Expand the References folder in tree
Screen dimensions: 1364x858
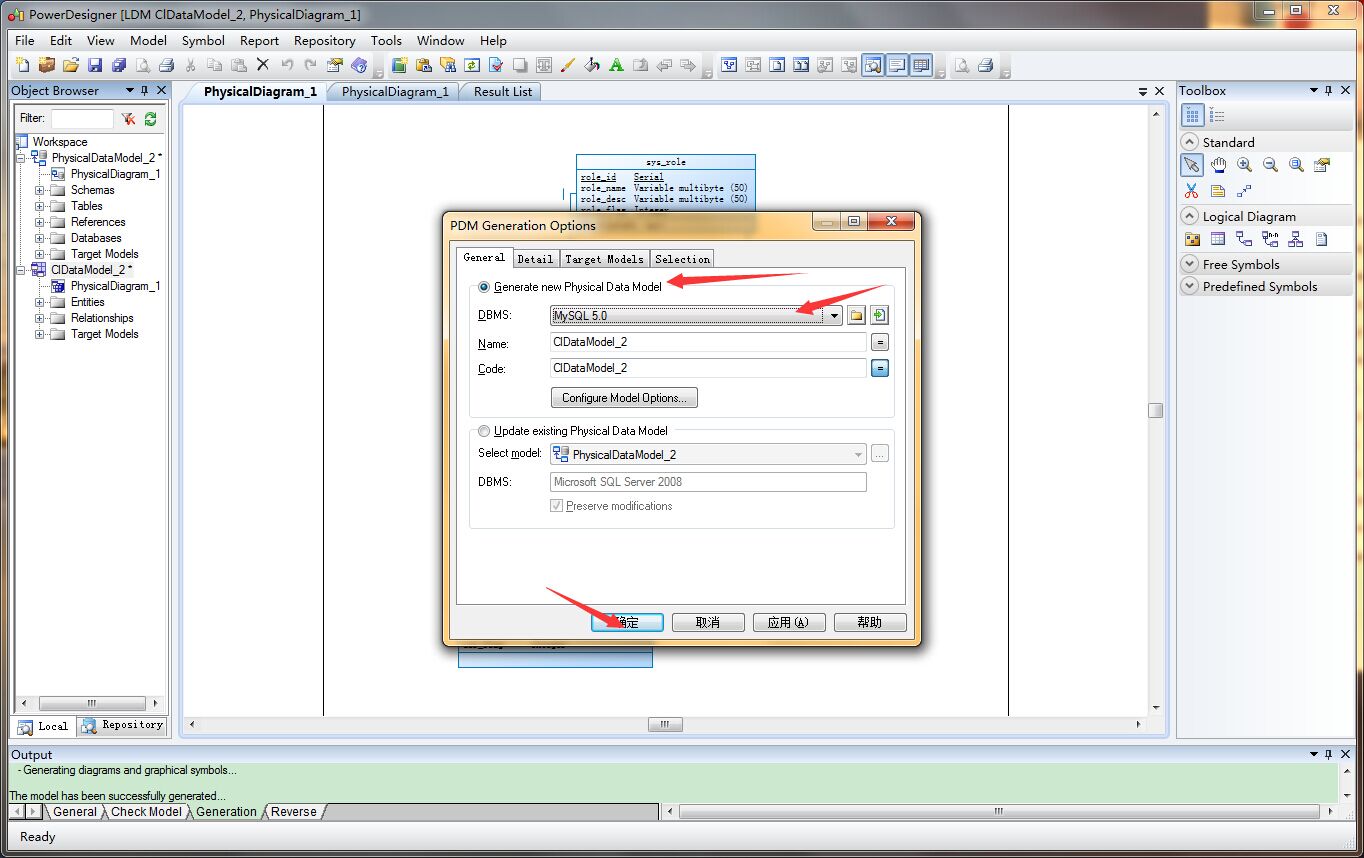tap(40, 222)
